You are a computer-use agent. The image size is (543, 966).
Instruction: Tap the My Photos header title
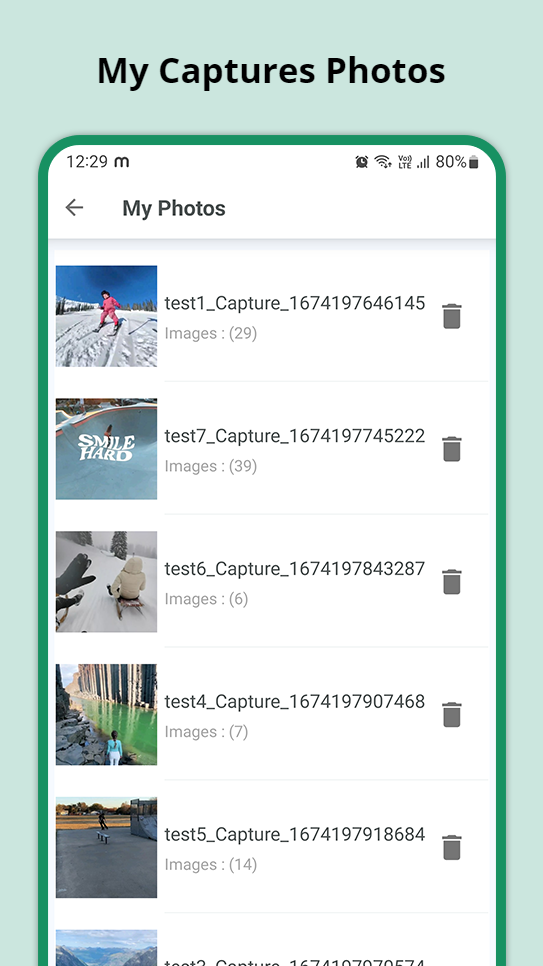click(174, 208)
